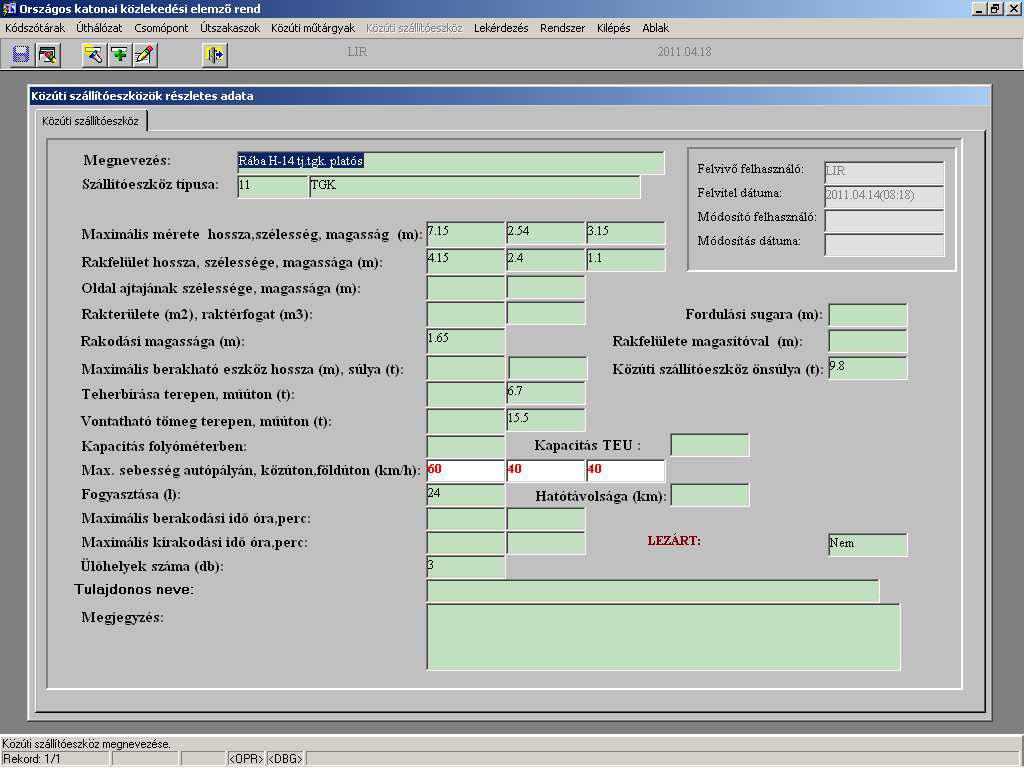Screen dimensions: 1024x768
Task: Click the side door width input field
Action: (x=466, y=287)
